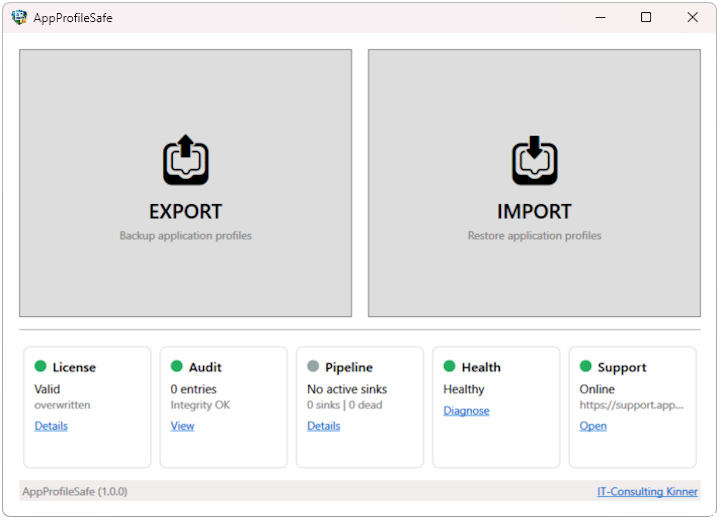This screenshot has width=720, height=520.
Task: Click the green Support status dot
Action: click(586, 367)
